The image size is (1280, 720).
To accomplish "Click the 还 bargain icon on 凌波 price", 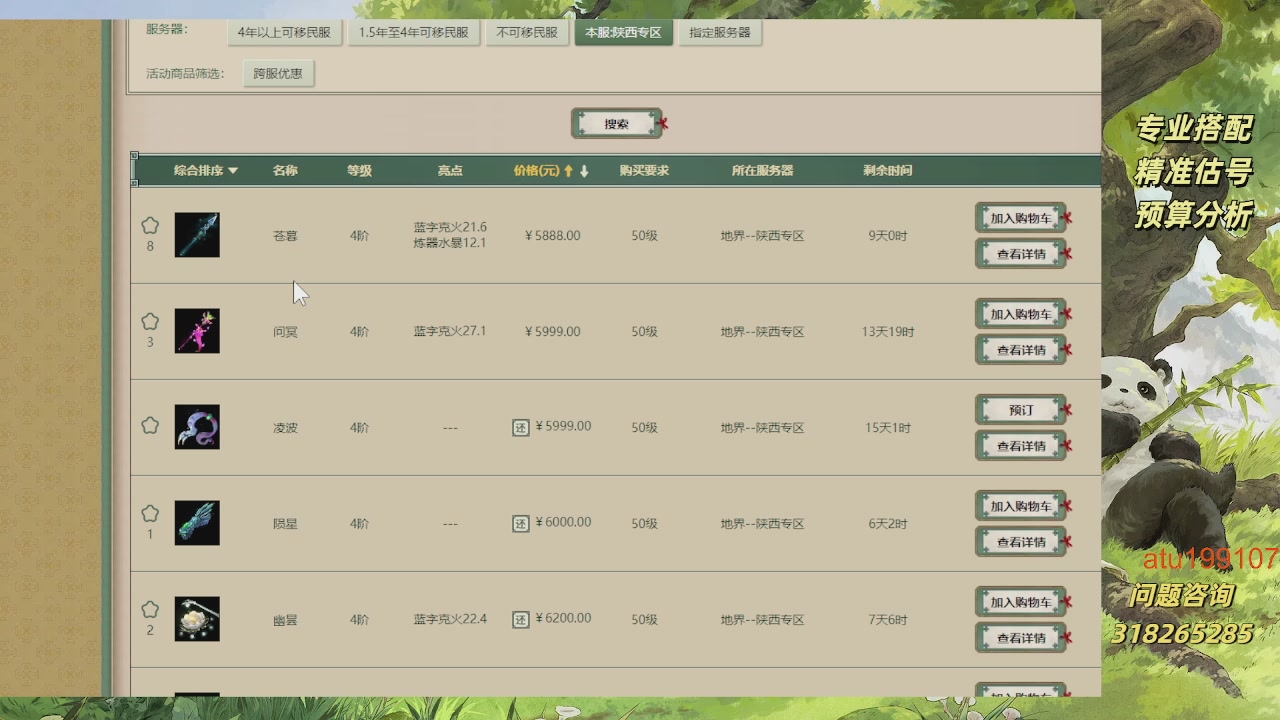I will tap(521, 428).
